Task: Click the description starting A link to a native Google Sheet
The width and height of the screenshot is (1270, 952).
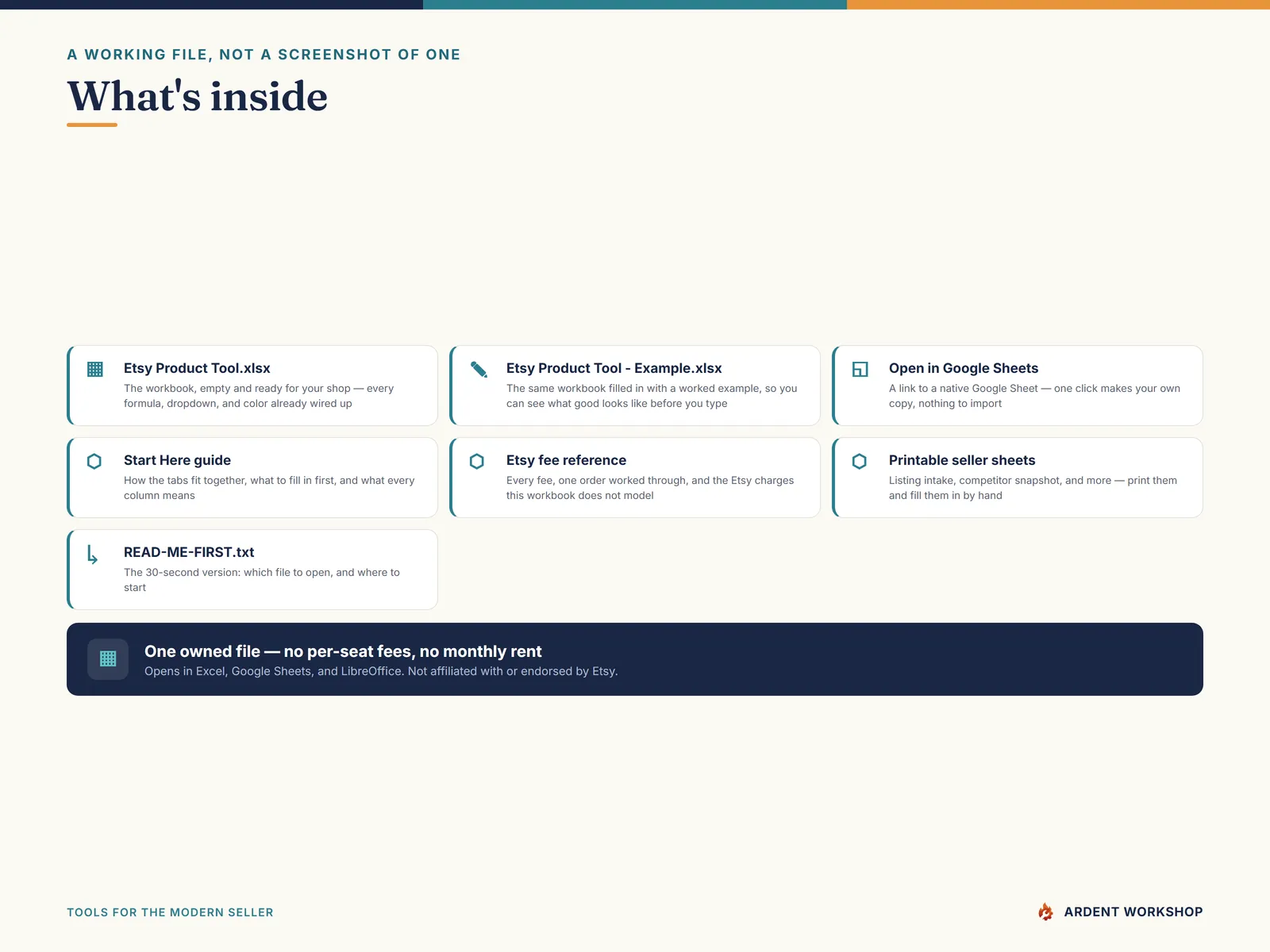Action: click(1034, 396)
